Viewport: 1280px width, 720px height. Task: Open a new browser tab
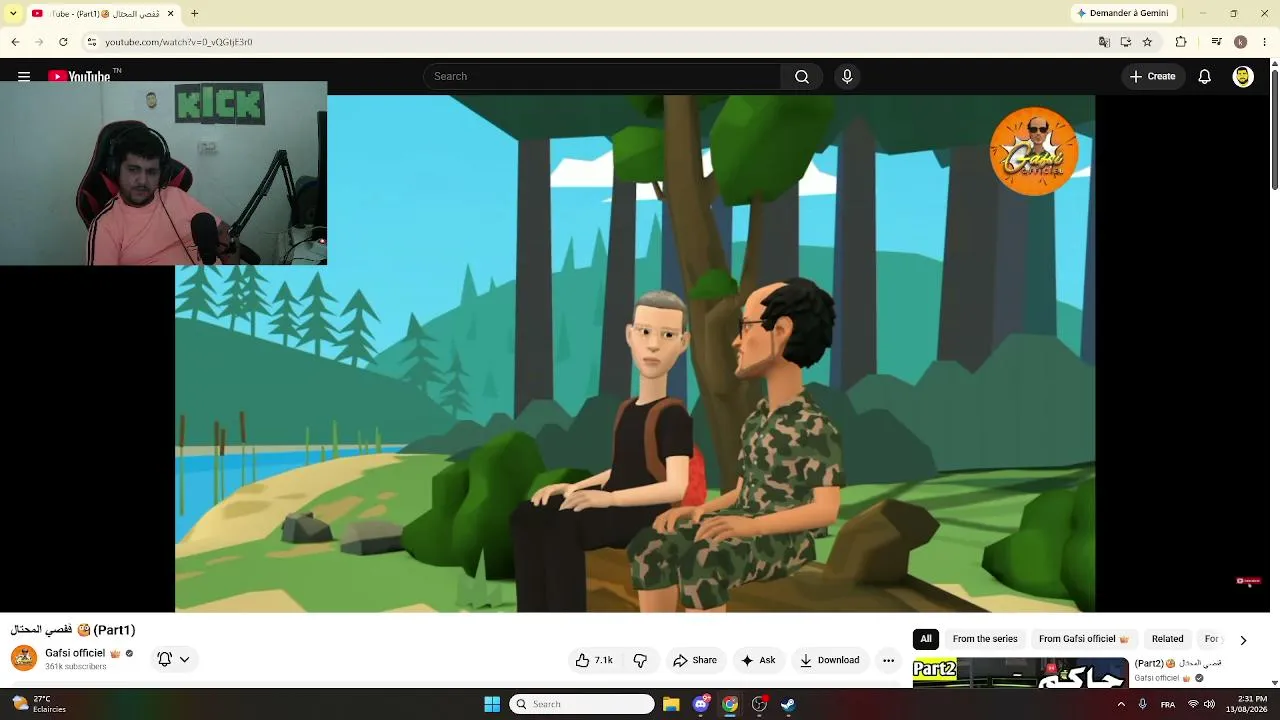195,13
